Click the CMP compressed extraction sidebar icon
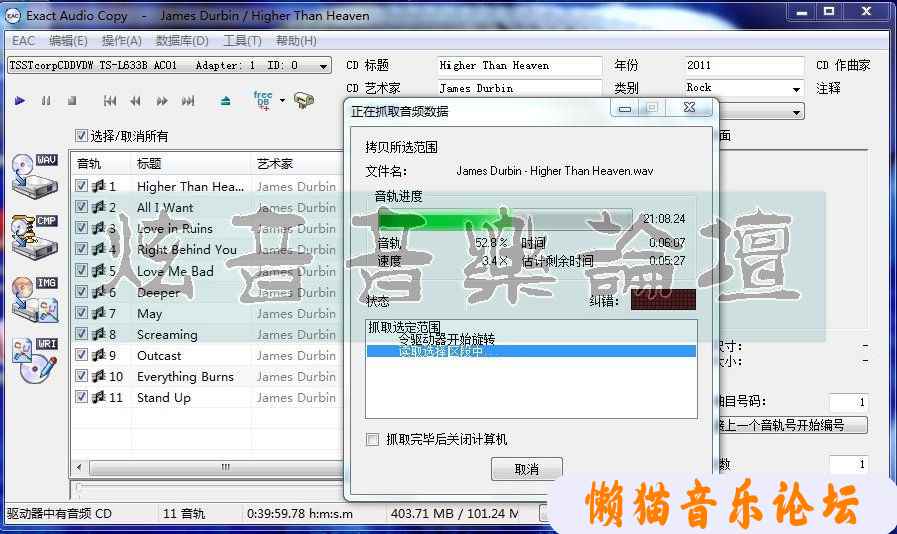 coord(35,237)
